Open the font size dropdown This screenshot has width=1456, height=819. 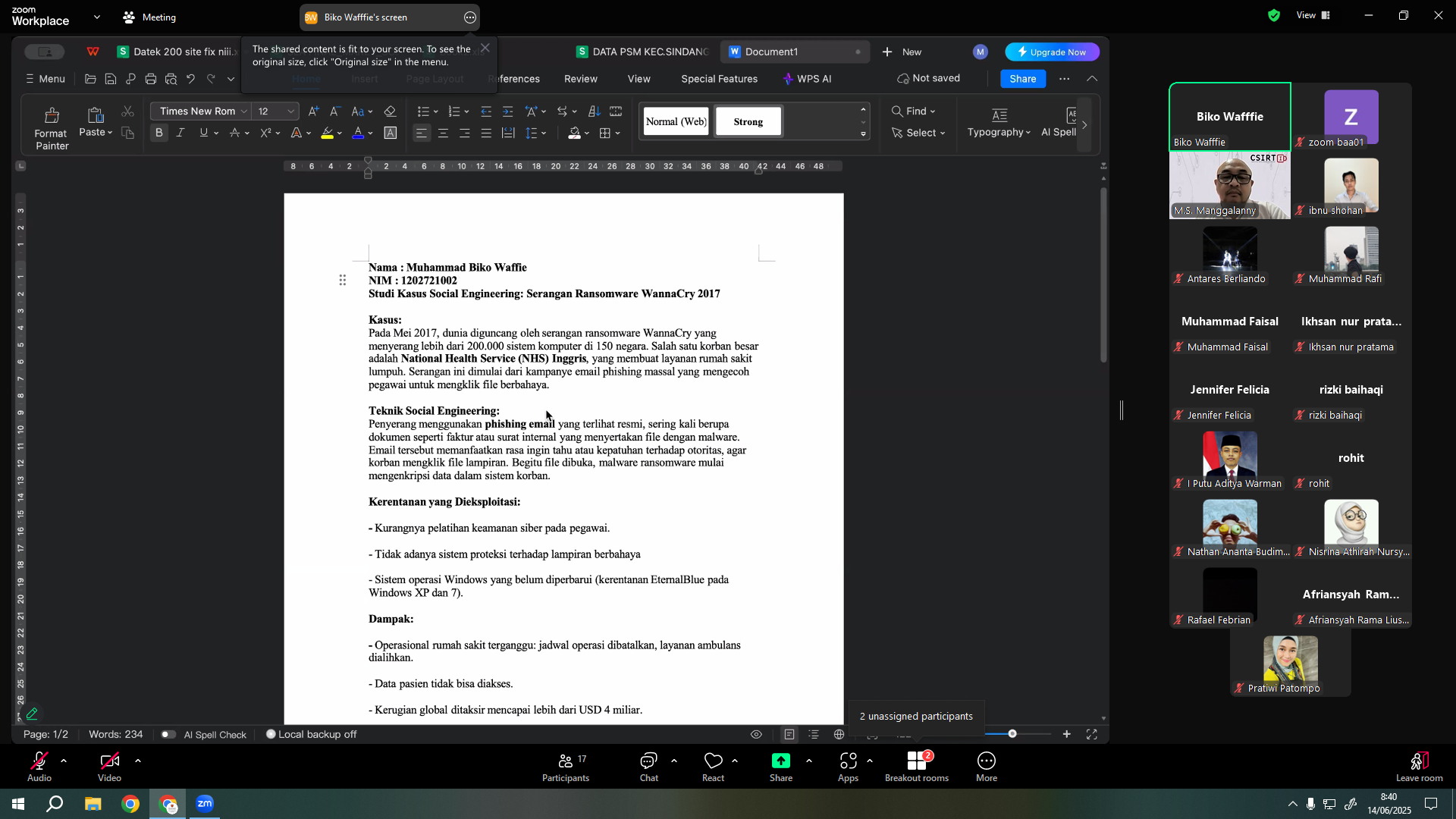[290, 111]
